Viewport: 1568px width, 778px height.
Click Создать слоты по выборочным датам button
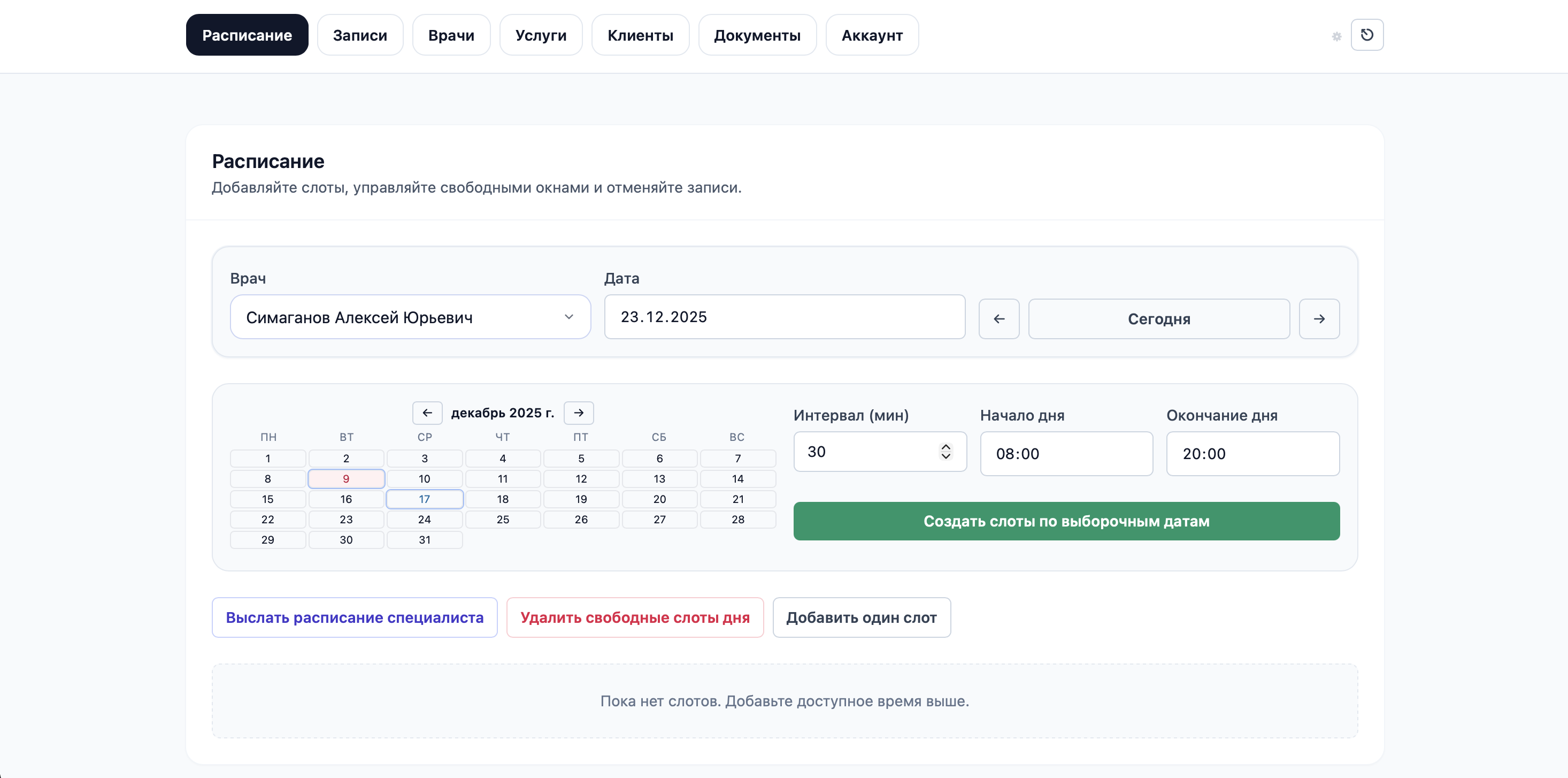pos(1065,521)
